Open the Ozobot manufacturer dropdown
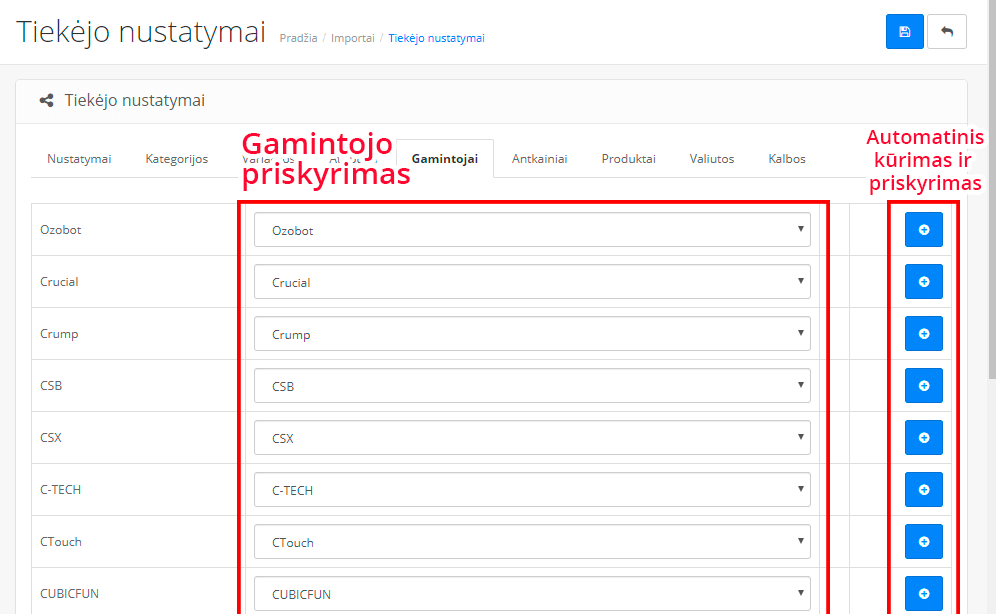 click(x=532, y=230)
